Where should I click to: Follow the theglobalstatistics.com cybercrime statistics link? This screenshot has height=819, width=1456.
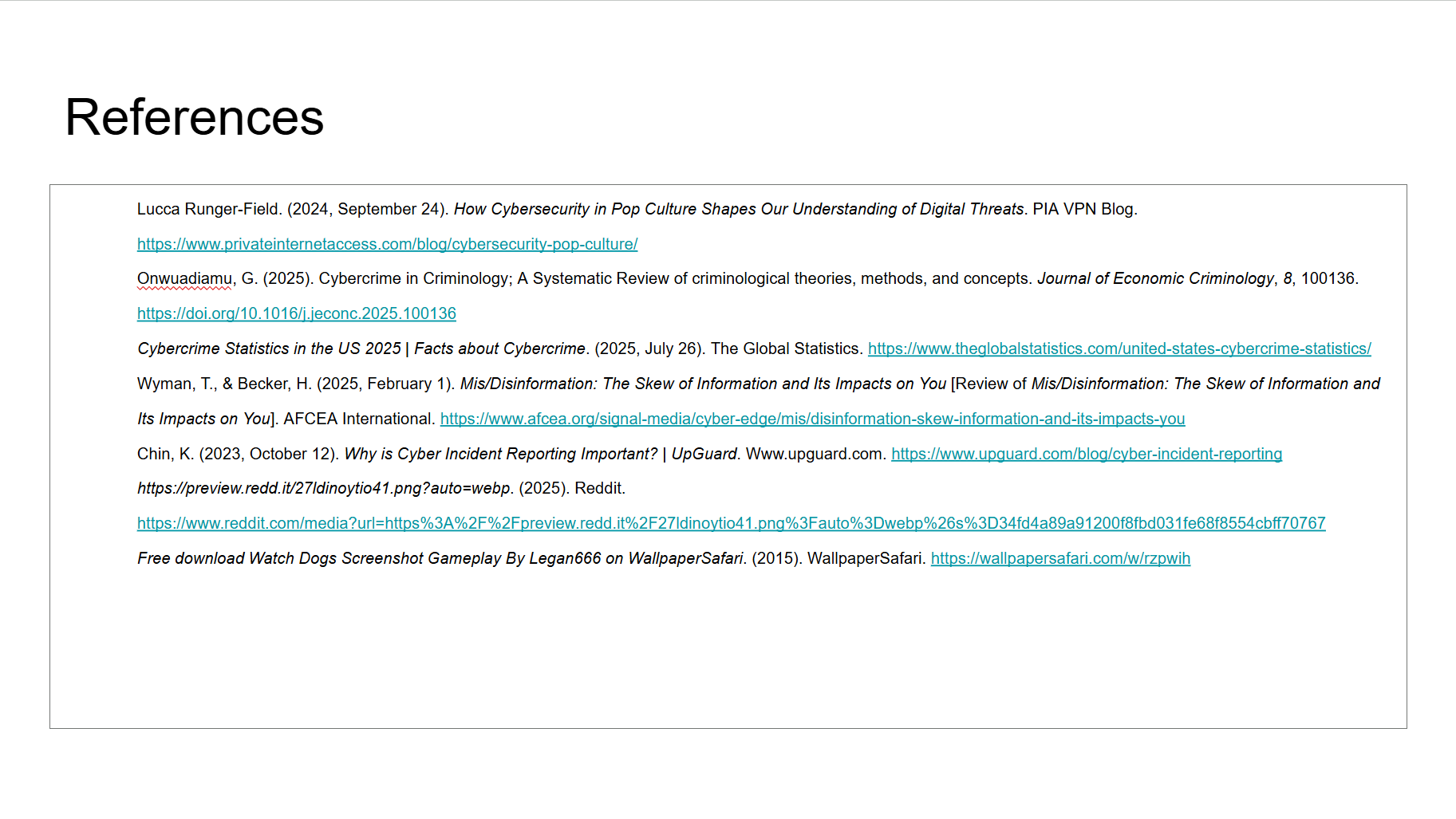[x=1119, y=348]
